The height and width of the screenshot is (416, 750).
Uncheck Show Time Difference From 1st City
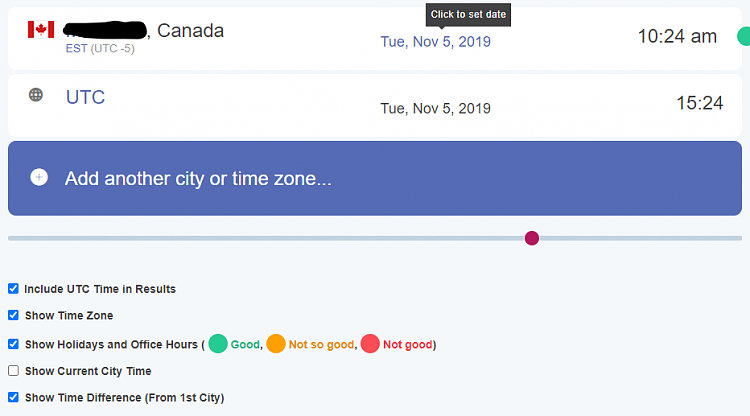pos(13,397)
